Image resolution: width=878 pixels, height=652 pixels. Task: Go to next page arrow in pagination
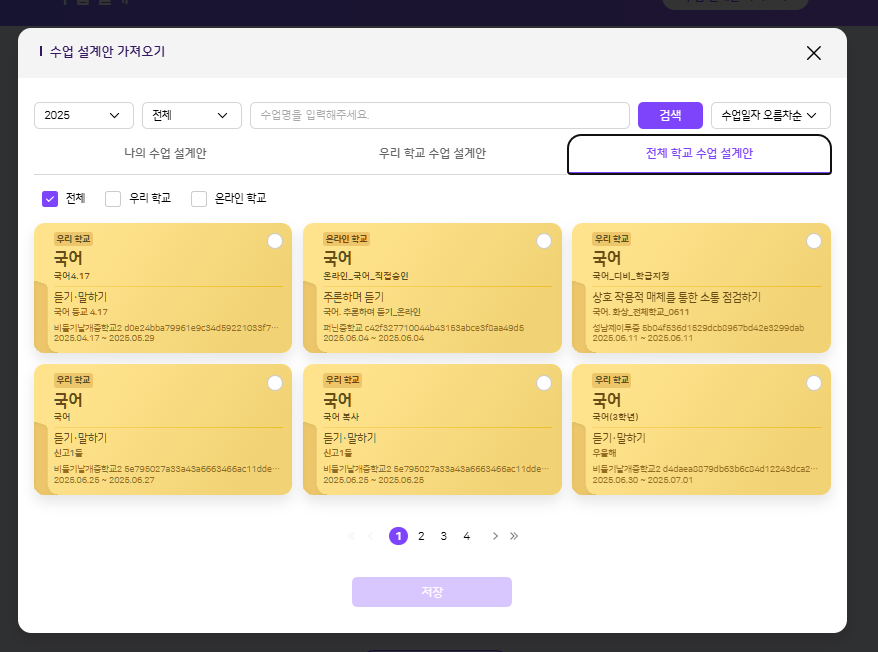[495, 536]
